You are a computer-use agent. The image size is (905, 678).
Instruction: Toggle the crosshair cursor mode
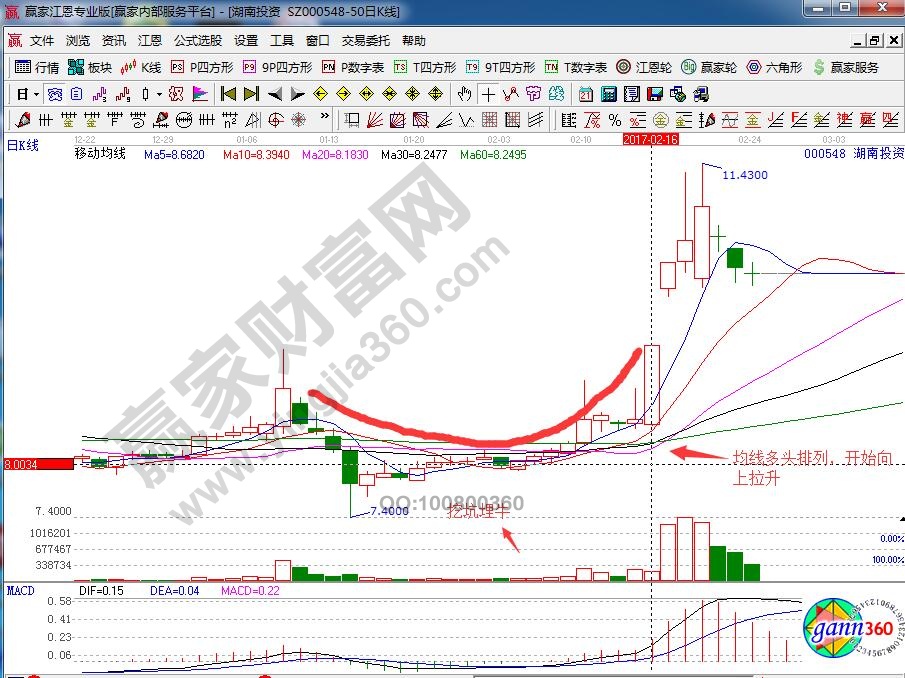pos(488,94)
